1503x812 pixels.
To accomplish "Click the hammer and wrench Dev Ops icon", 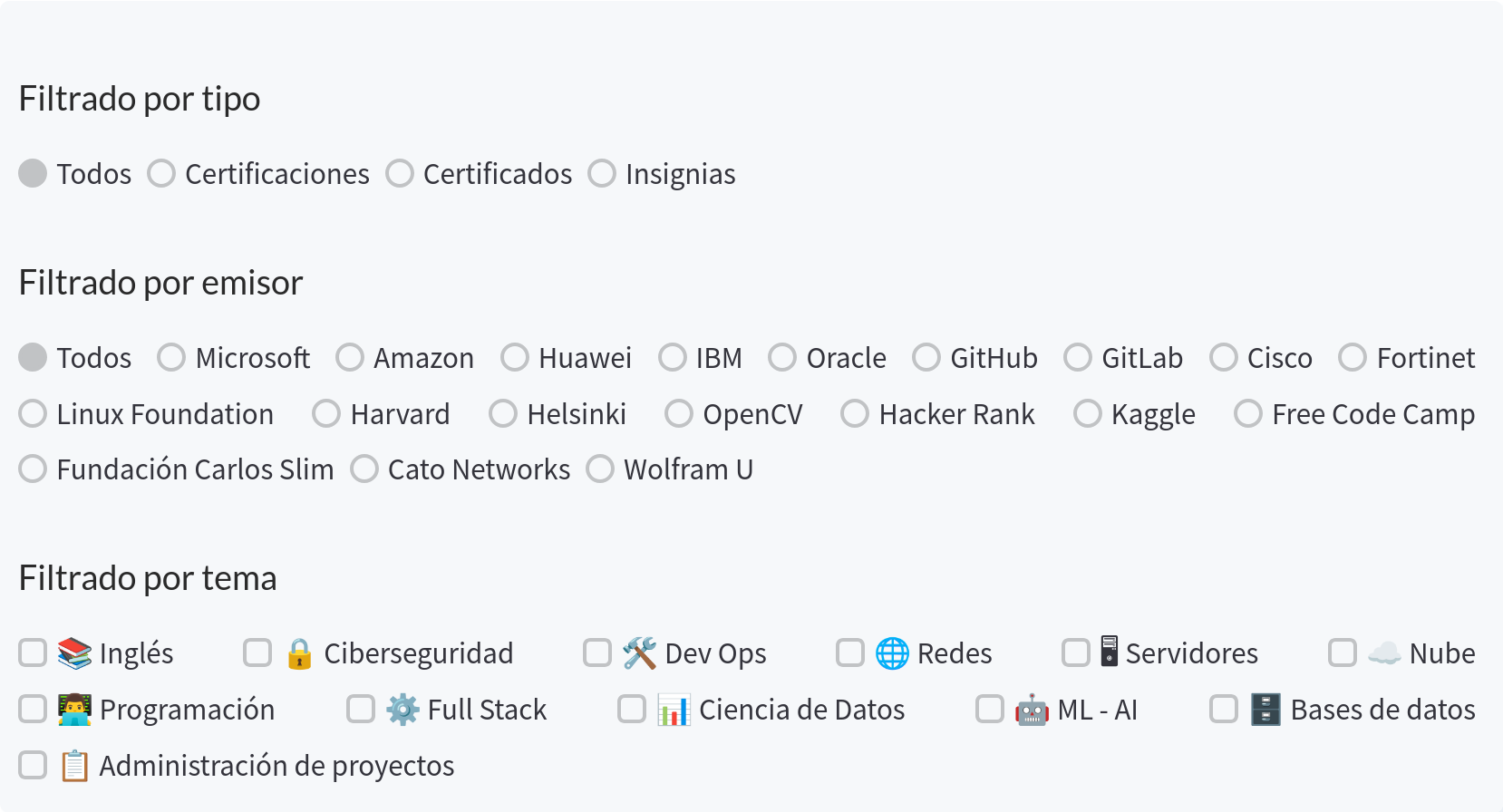I will [x=639, y=653].
